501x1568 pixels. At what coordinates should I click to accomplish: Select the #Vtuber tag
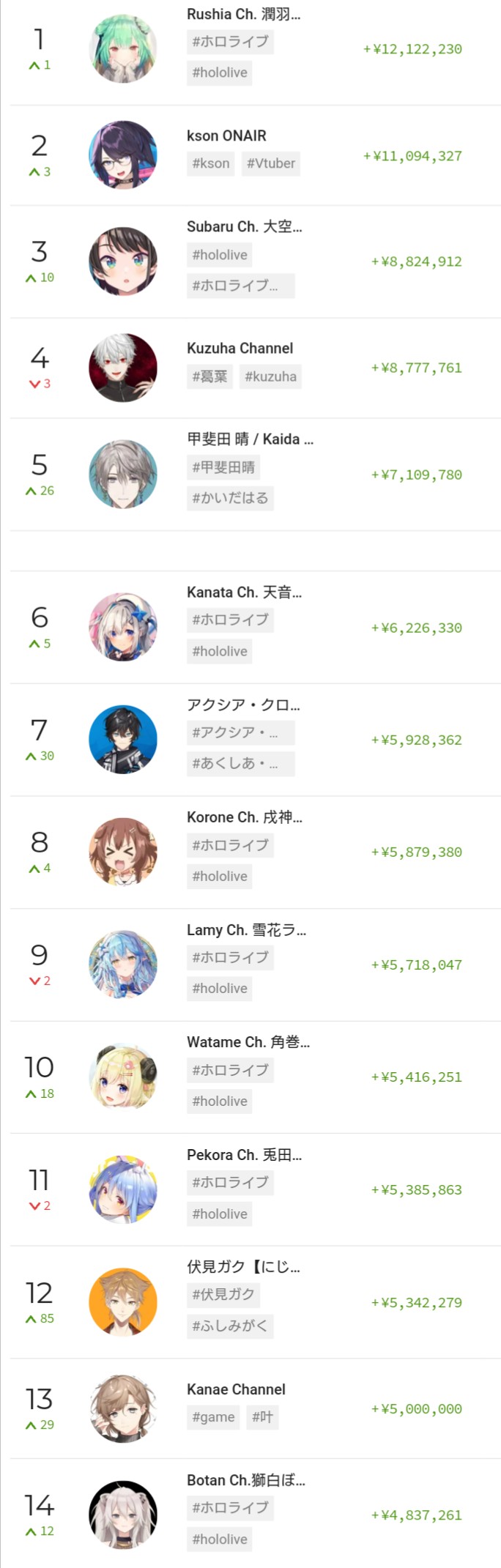[271, 163]
